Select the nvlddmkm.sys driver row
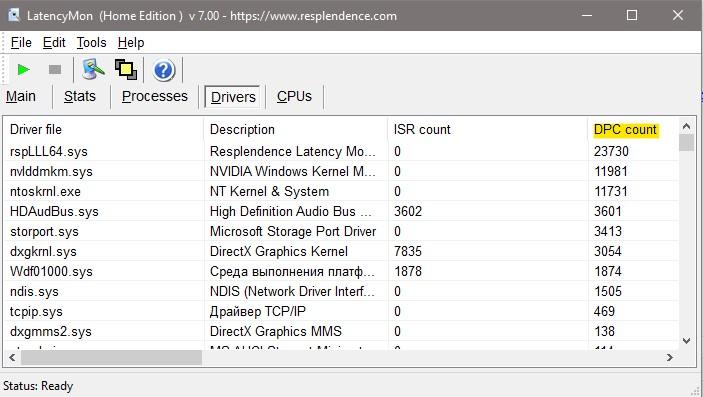The height and width of the screenshot is (397, 703). pyautogui.click(x=341, y=171)
